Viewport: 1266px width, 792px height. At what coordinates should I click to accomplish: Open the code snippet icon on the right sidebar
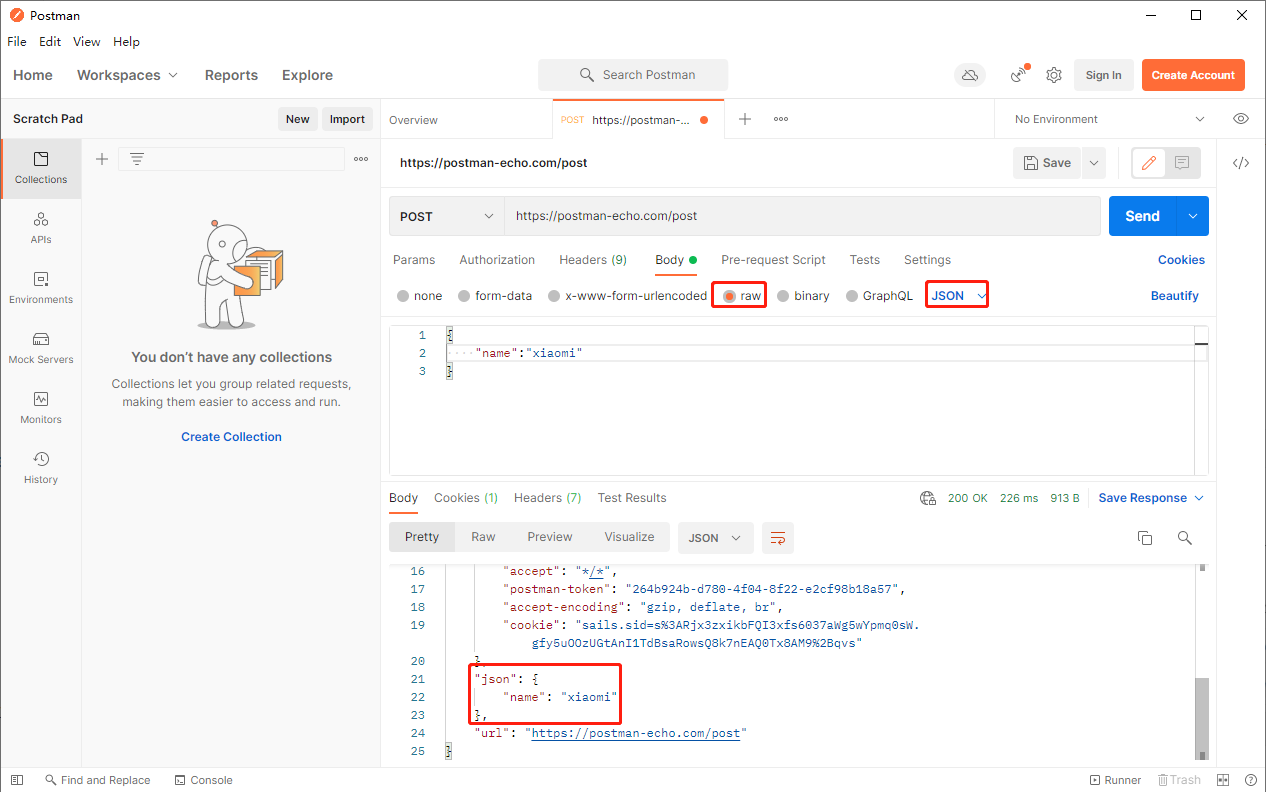tap(1241, 163)
